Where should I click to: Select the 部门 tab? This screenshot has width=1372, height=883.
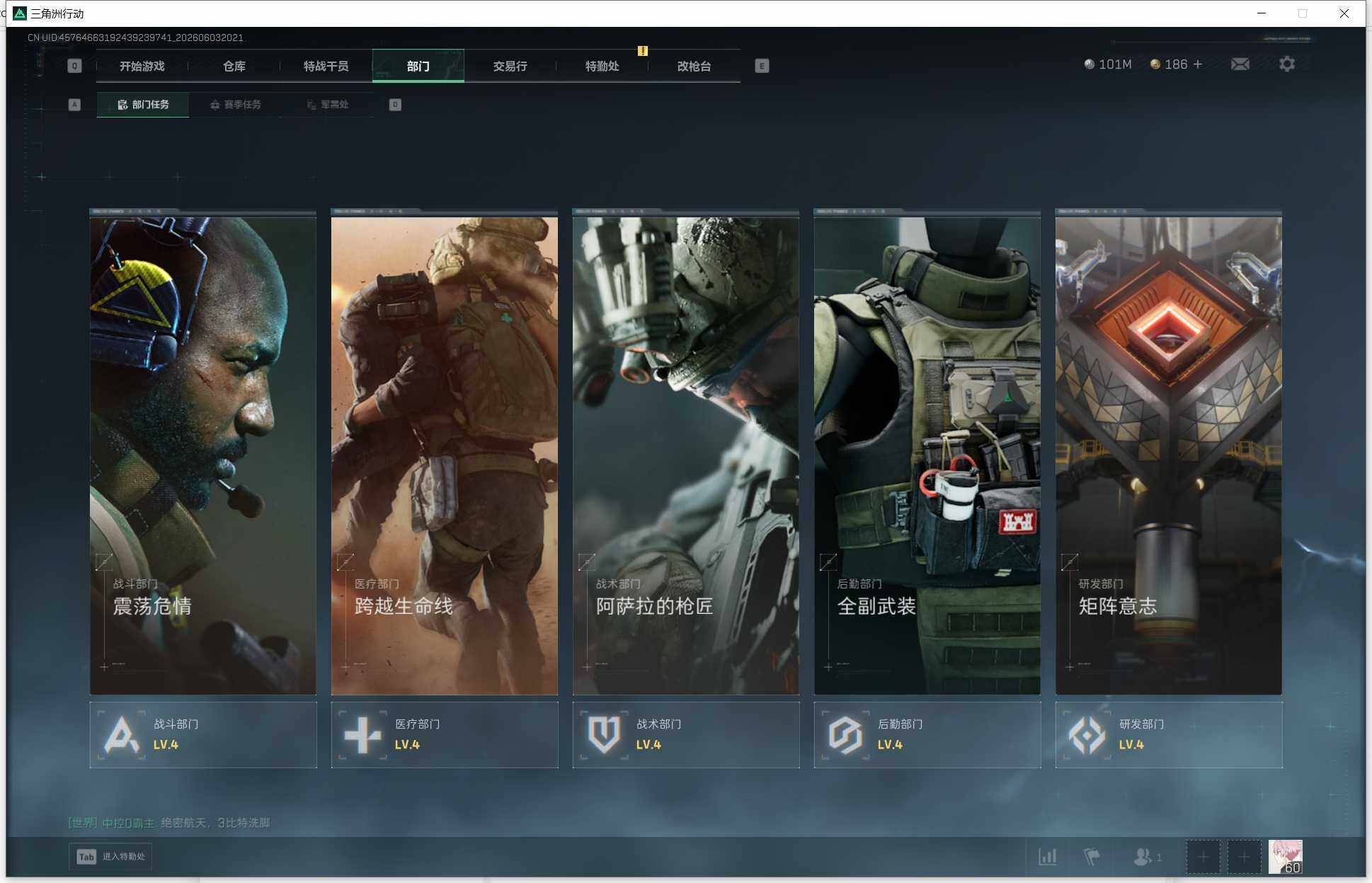coord(418,66)
